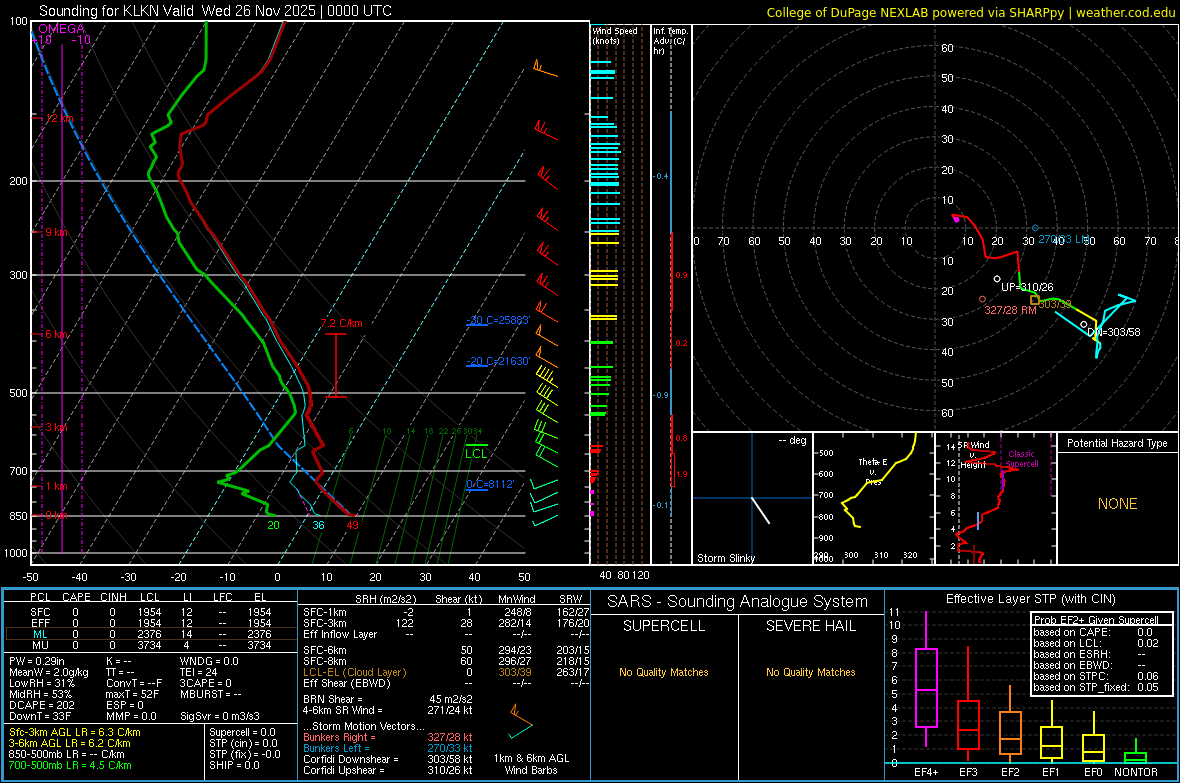This screenshot has width=1180, height=783.
Task: Click the yellow NONE hazard type
Action: pyautogui.click(x=1117, y=504)
